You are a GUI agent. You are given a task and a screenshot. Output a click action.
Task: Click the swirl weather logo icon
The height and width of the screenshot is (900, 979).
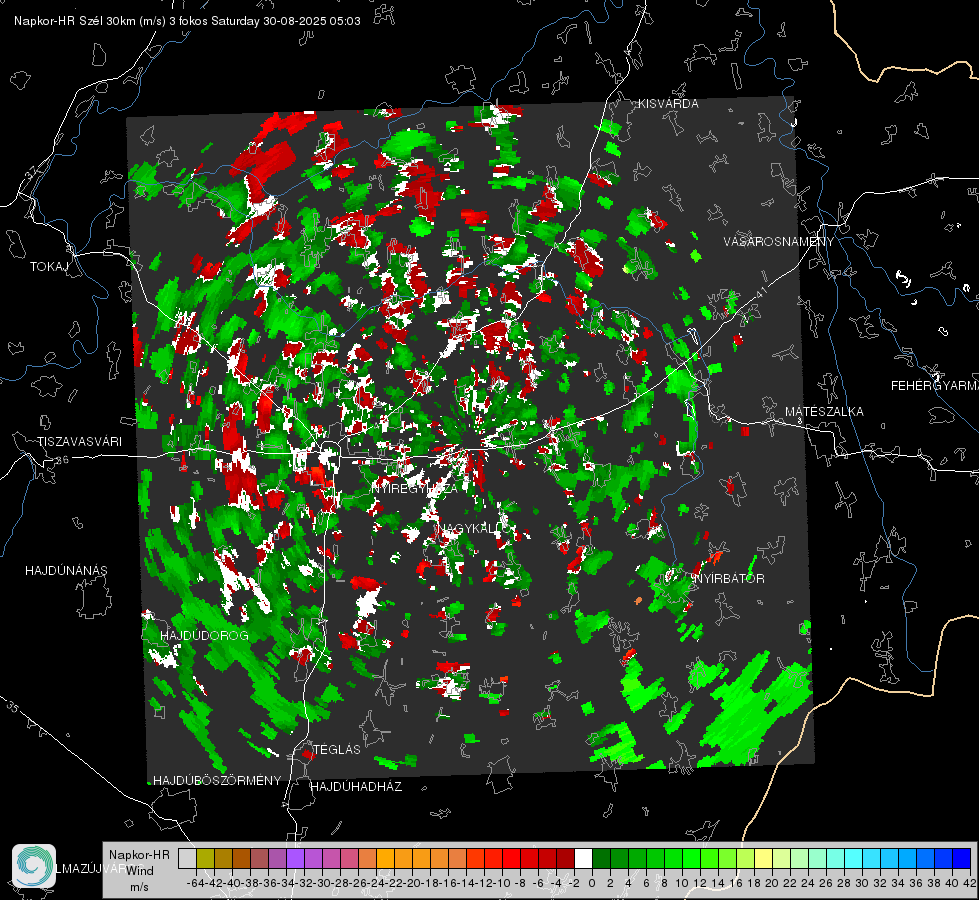[x=34, y=866]
